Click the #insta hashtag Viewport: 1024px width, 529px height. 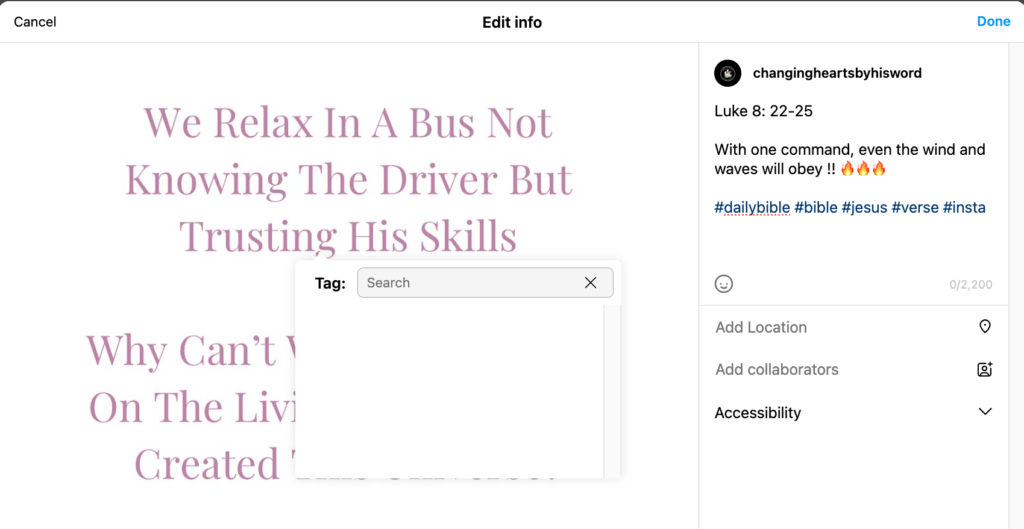point(964,208)
